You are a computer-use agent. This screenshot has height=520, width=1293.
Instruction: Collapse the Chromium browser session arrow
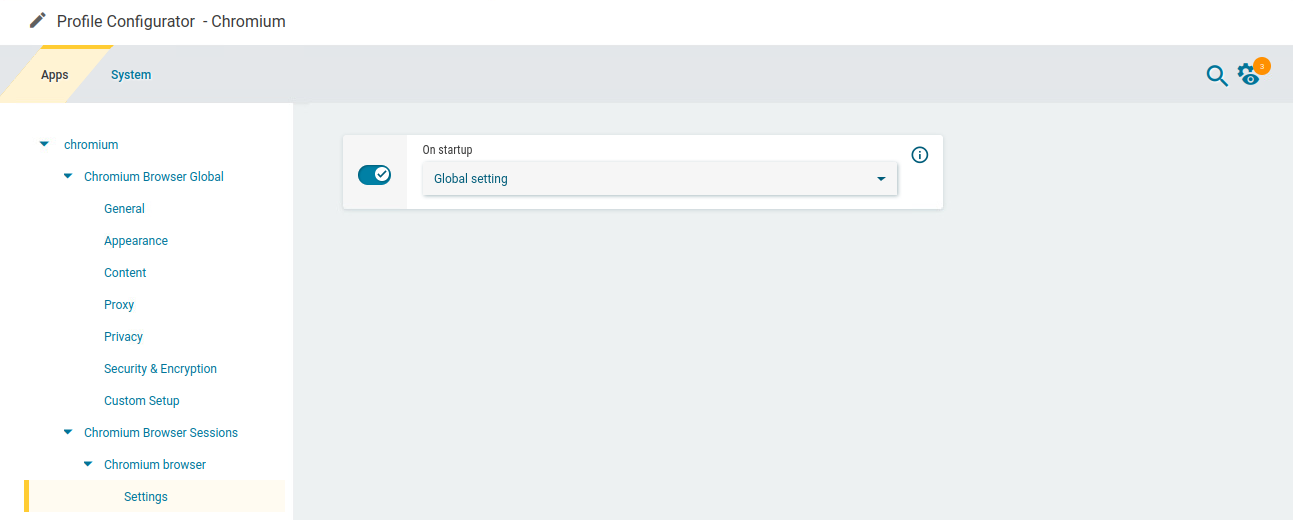pyautogui.click(x=88, y=464)
